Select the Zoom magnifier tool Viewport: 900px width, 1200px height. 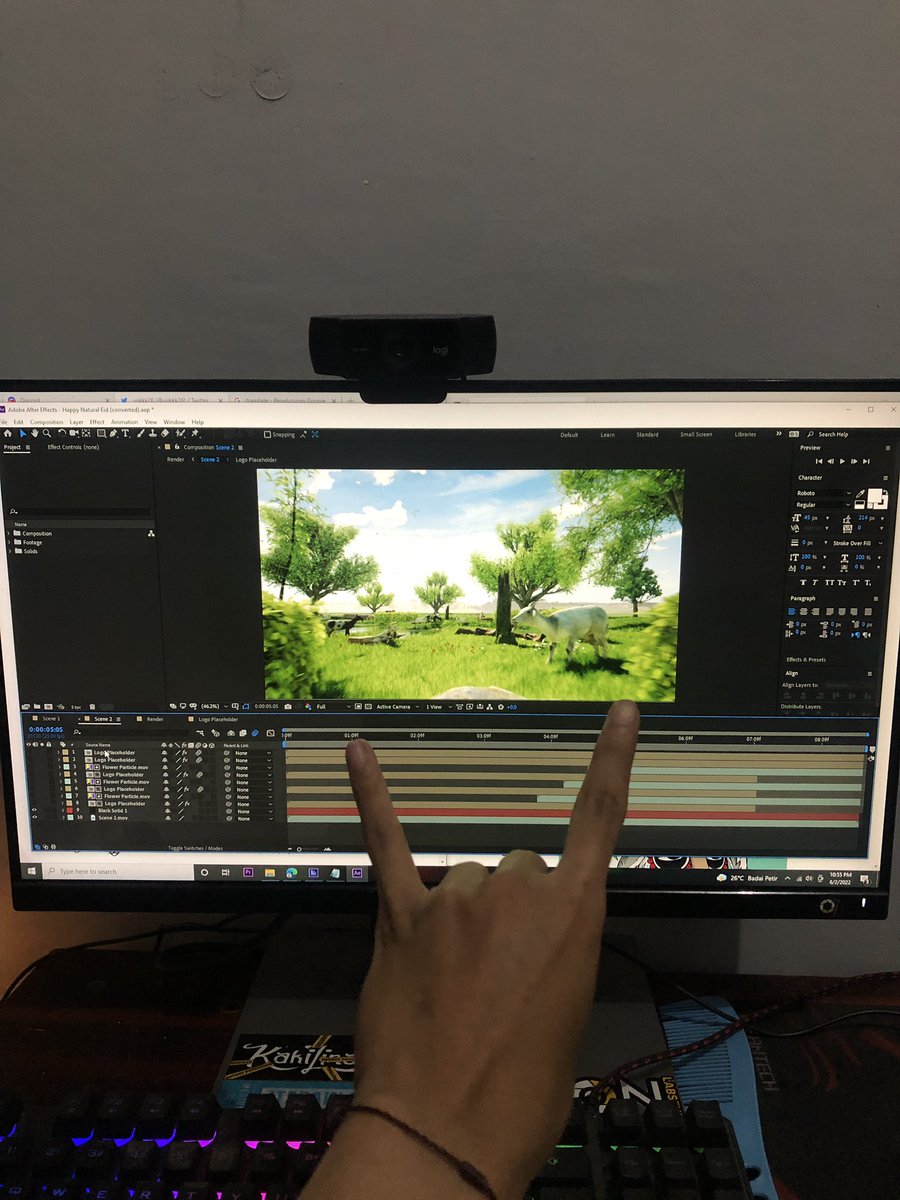click(x=47, y=434)
